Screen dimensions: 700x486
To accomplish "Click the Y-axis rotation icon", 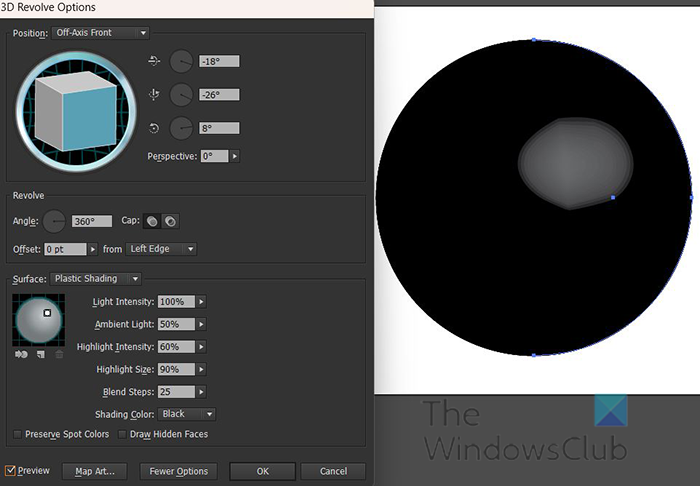I will (154, 94).
